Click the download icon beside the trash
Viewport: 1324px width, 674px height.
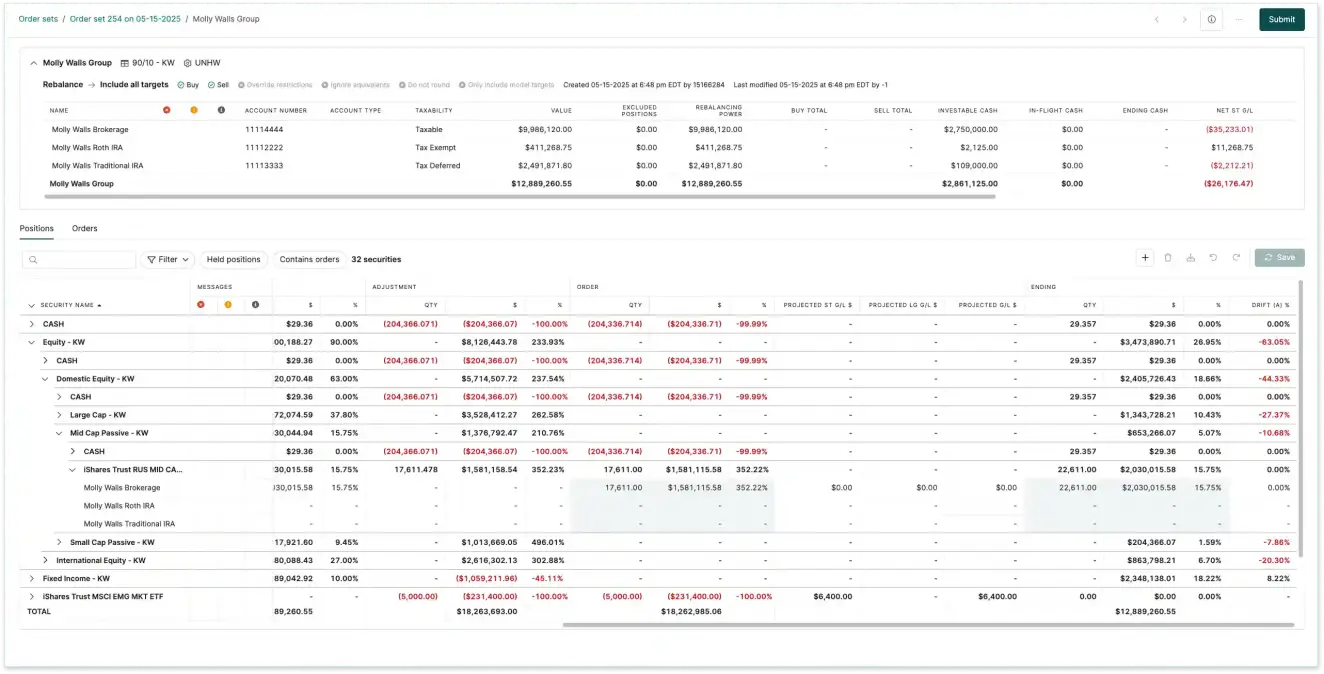coord(1190,258)
